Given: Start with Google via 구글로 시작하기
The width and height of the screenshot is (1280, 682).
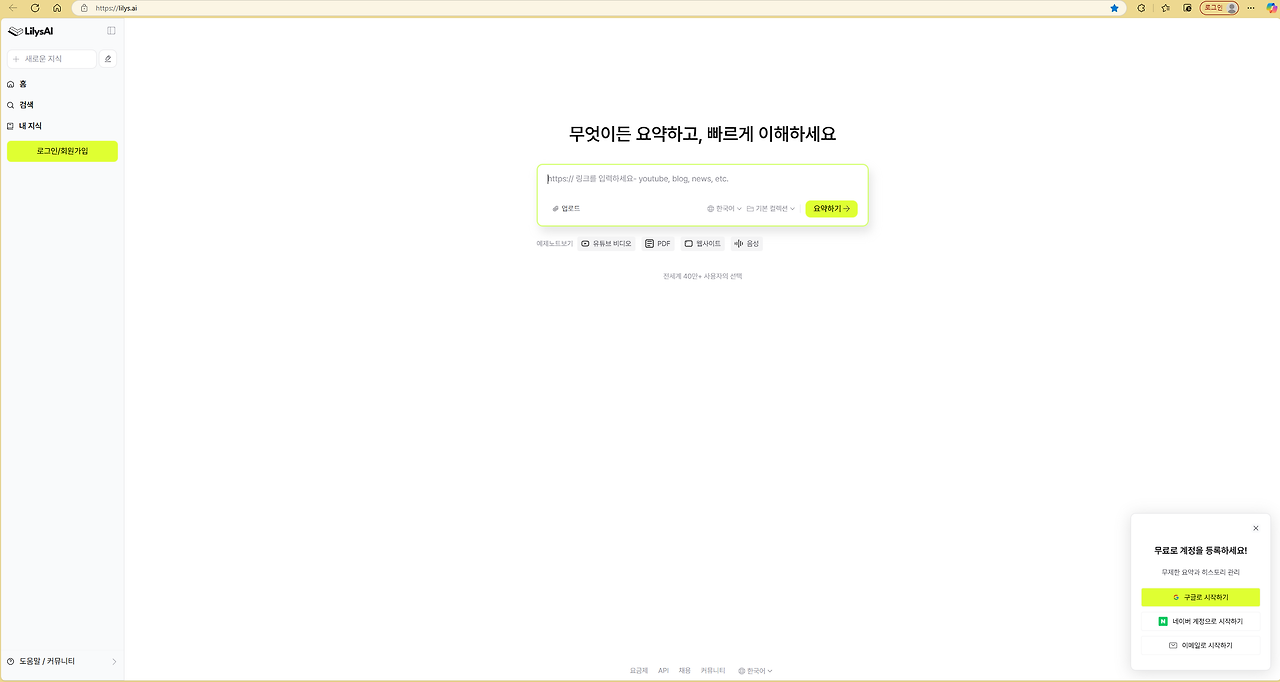Looking at the screenshot, I should pos(1200,596).
